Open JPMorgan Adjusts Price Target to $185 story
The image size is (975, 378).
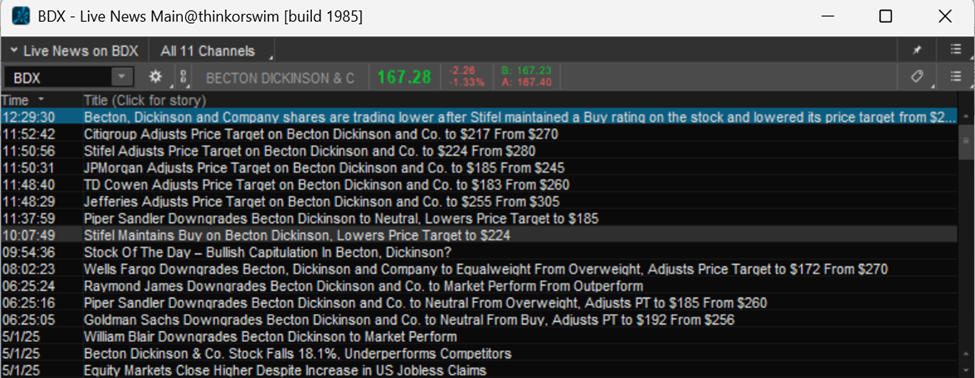point(324,168)
